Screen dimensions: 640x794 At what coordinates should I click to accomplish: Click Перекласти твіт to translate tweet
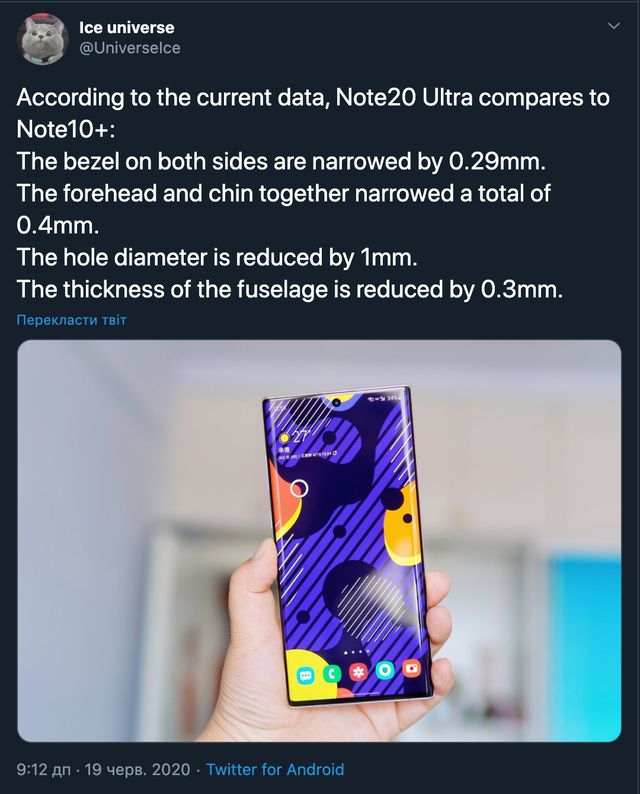click(x=71, y=320)
